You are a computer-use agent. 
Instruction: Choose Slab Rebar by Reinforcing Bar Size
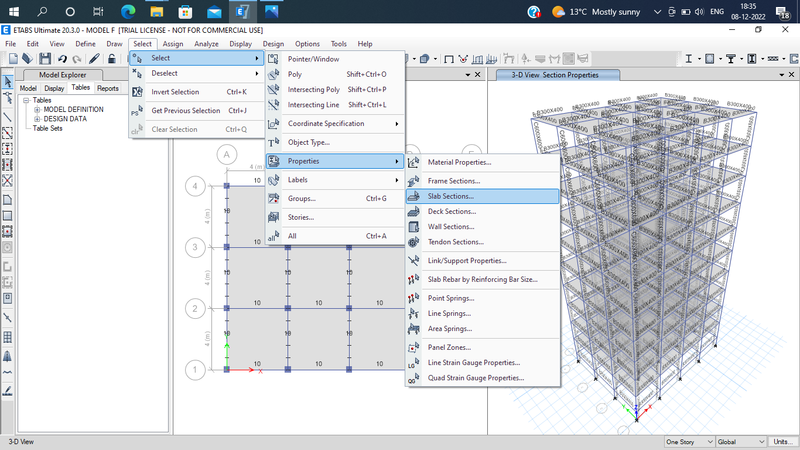click(483, 280)
